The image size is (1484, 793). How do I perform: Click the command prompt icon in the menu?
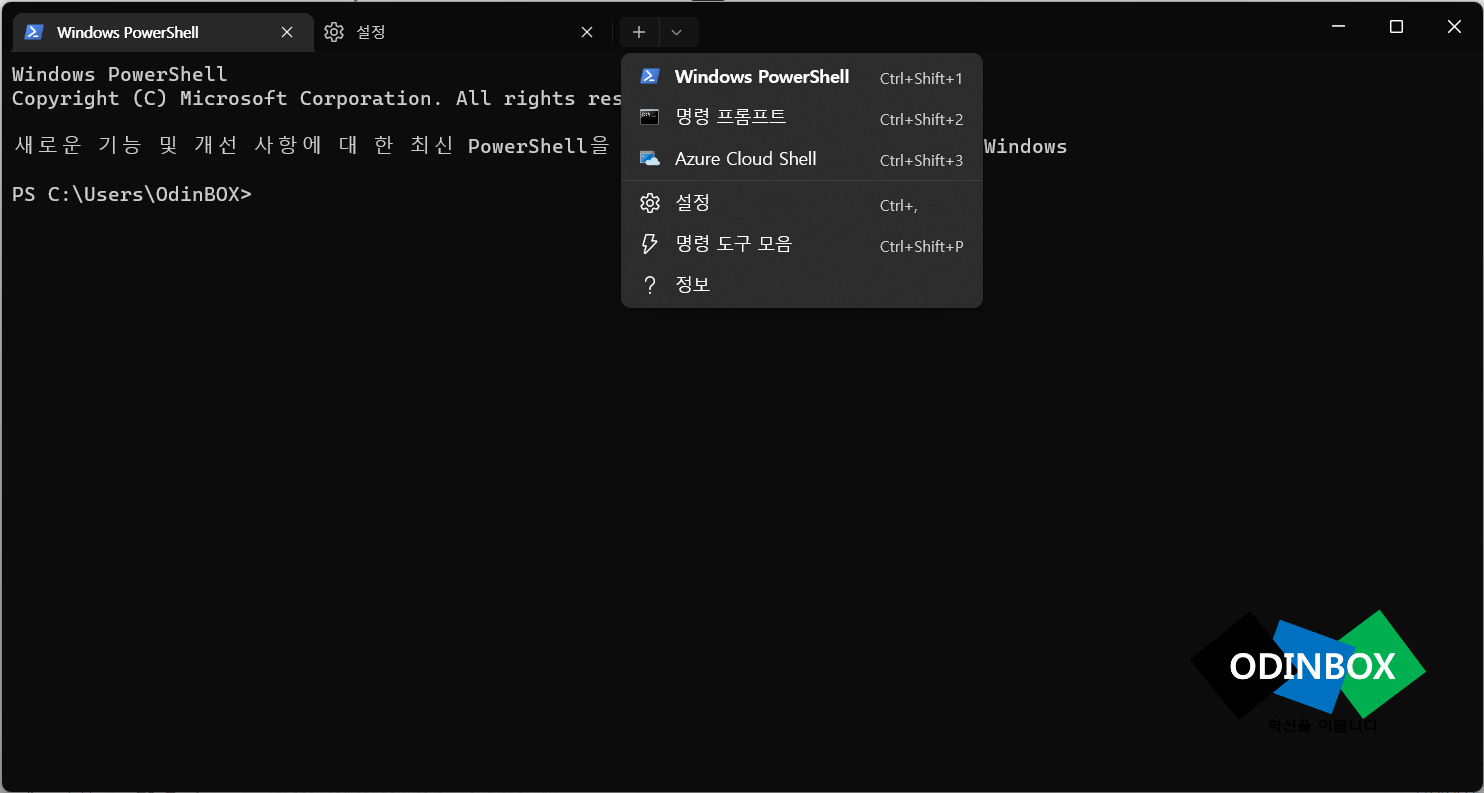tap(650, 117)
